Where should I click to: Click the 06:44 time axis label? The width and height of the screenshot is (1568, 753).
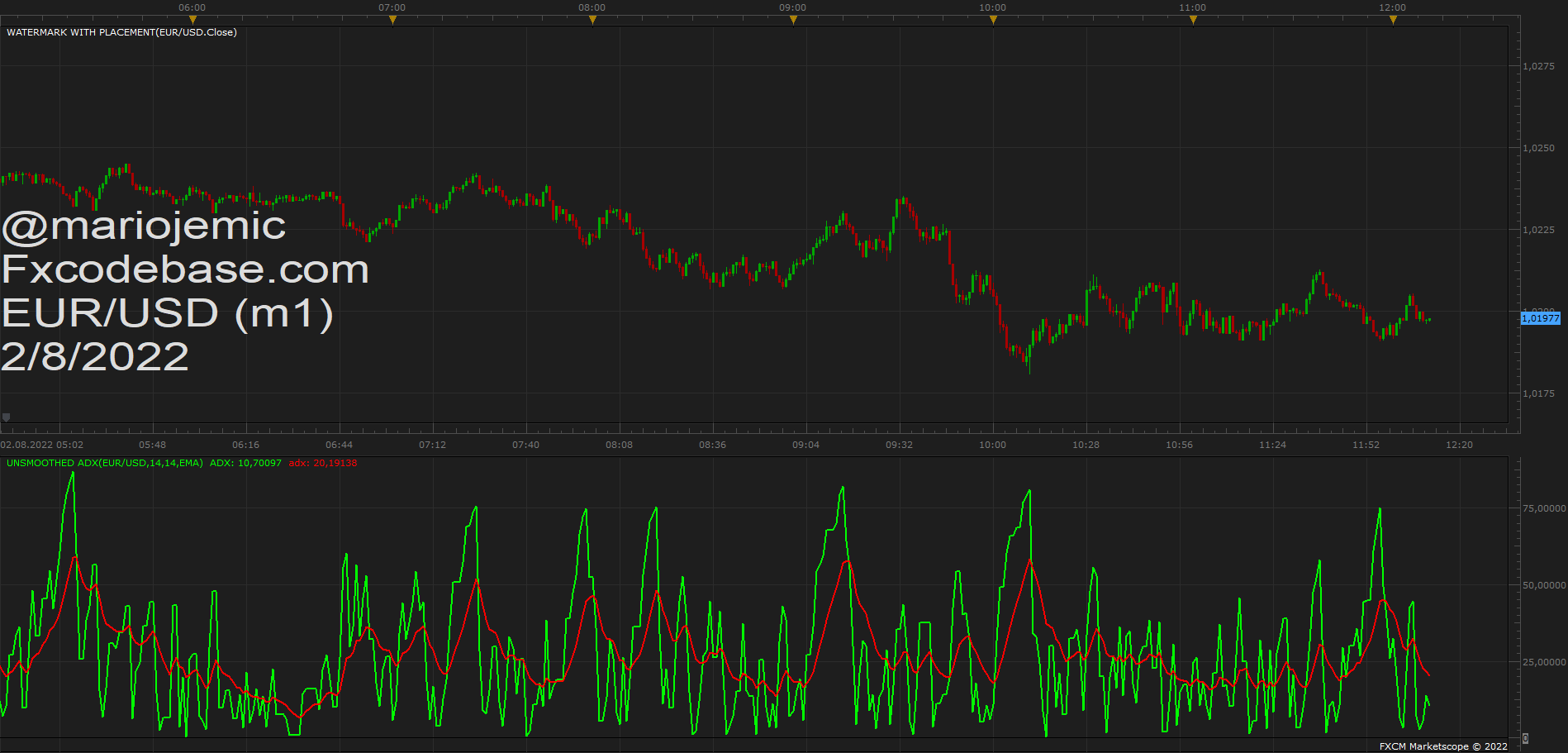point(340,445)
